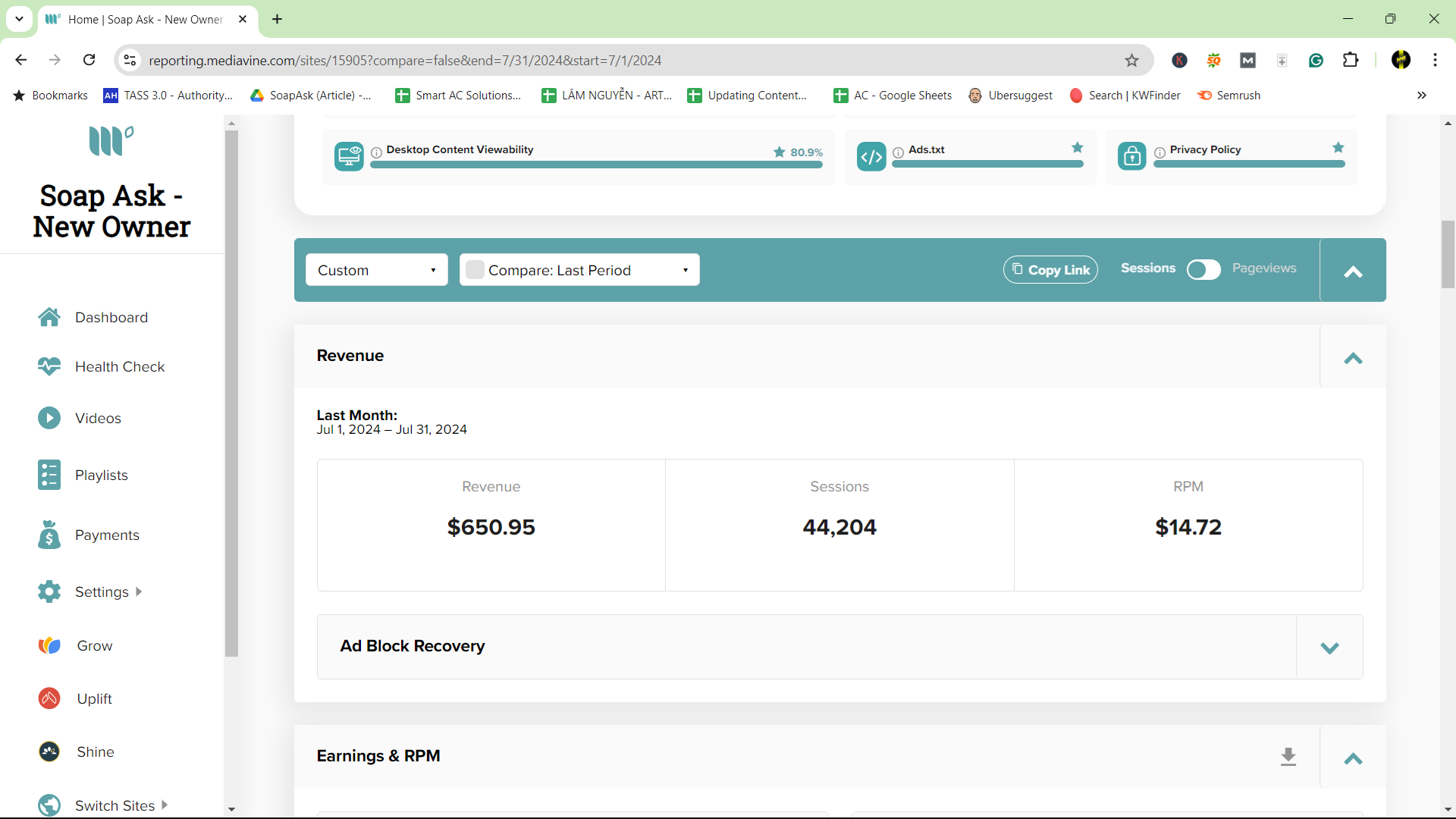Screen dimensions: 1456x819
Task: Expand the Settings submenu arrow
Action: click(x=139, y=591)
